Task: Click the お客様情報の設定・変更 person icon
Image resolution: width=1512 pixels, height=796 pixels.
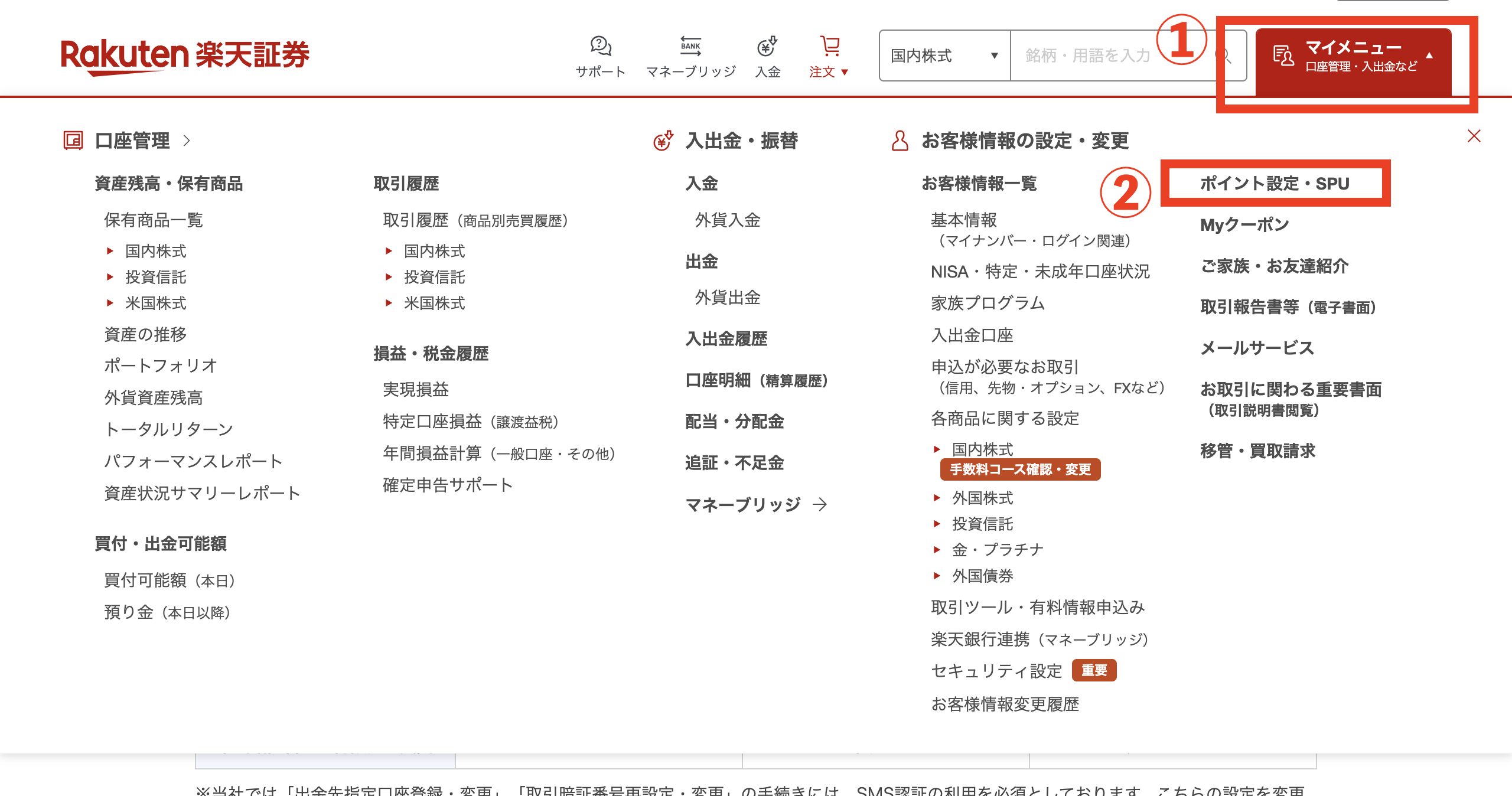Action: (900, 141)
